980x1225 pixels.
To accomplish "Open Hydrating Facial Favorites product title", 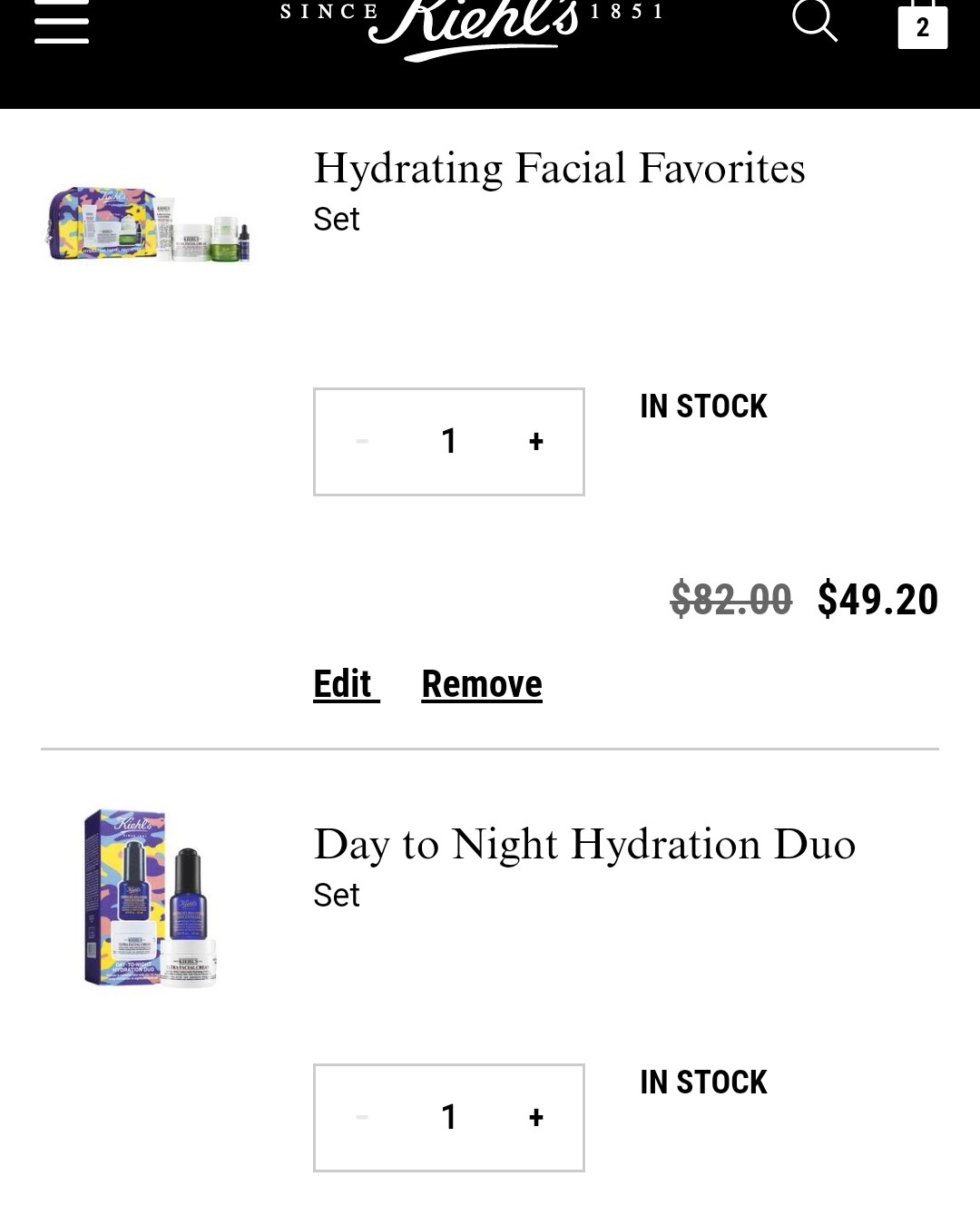I will (559, 169).
